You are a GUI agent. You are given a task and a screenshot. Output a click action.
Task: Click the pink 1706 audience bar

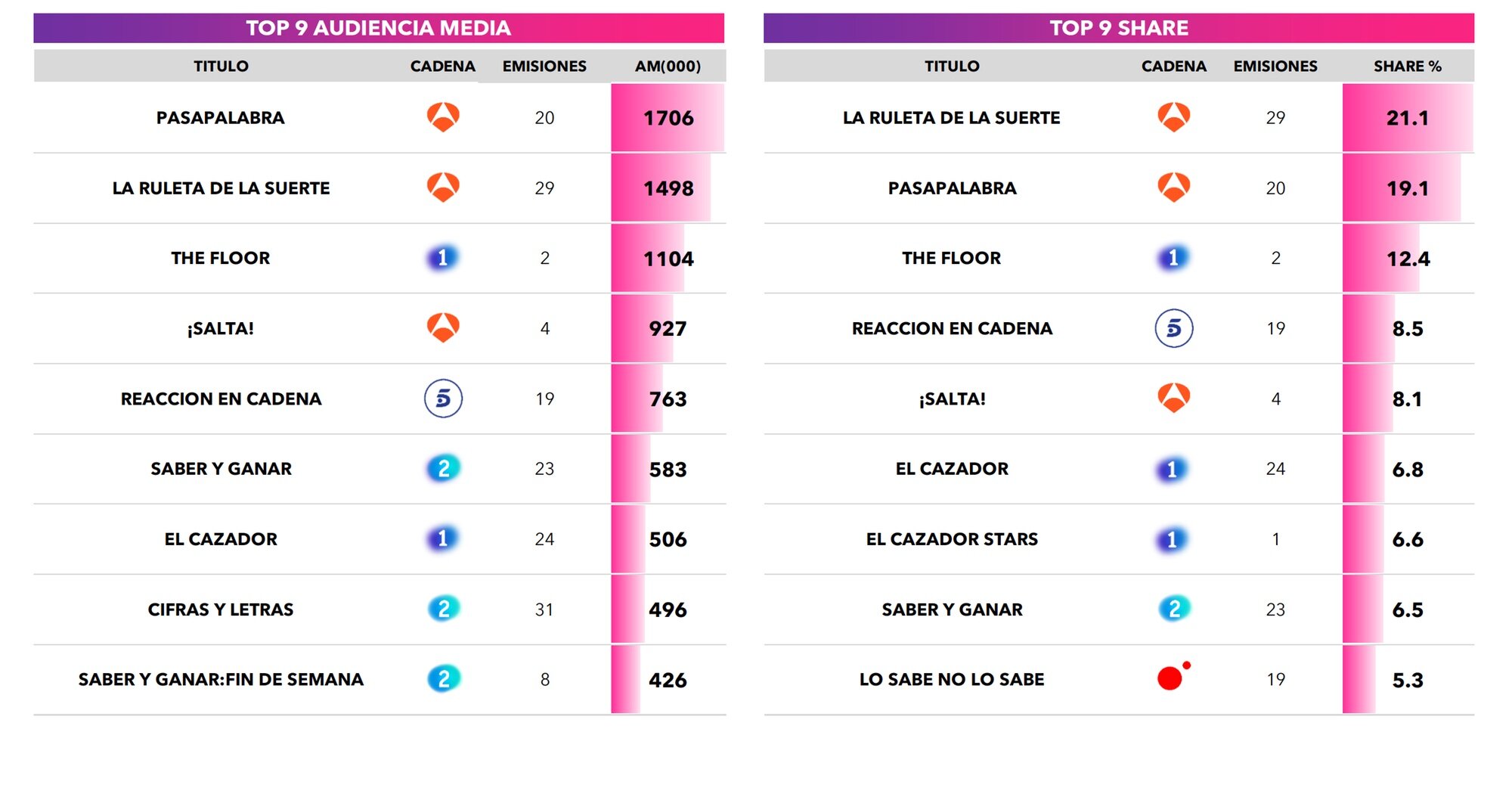pyautogui.click(x=668, y=118)
